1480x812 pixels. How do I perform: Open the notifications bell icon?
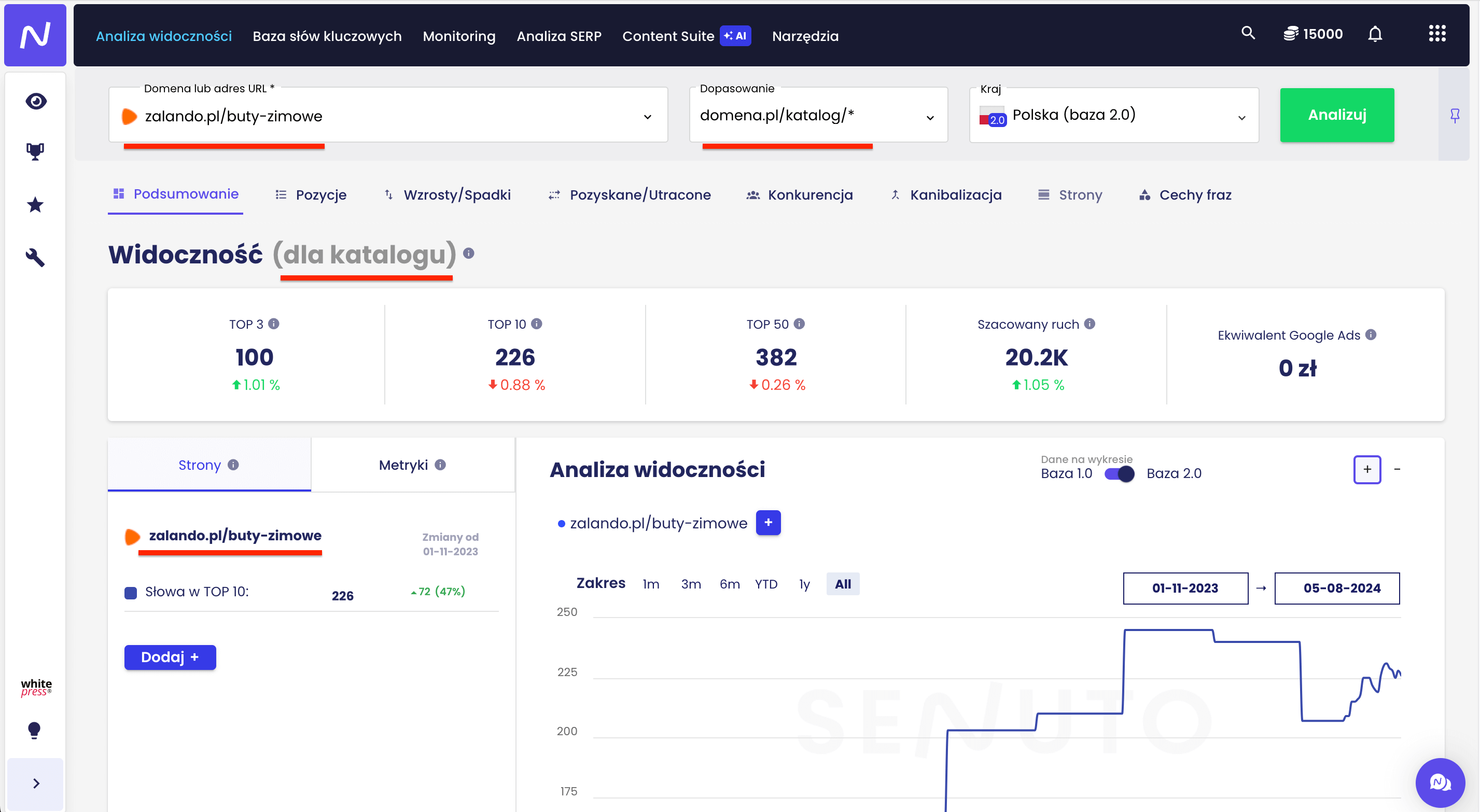(x=1375, y=34)
